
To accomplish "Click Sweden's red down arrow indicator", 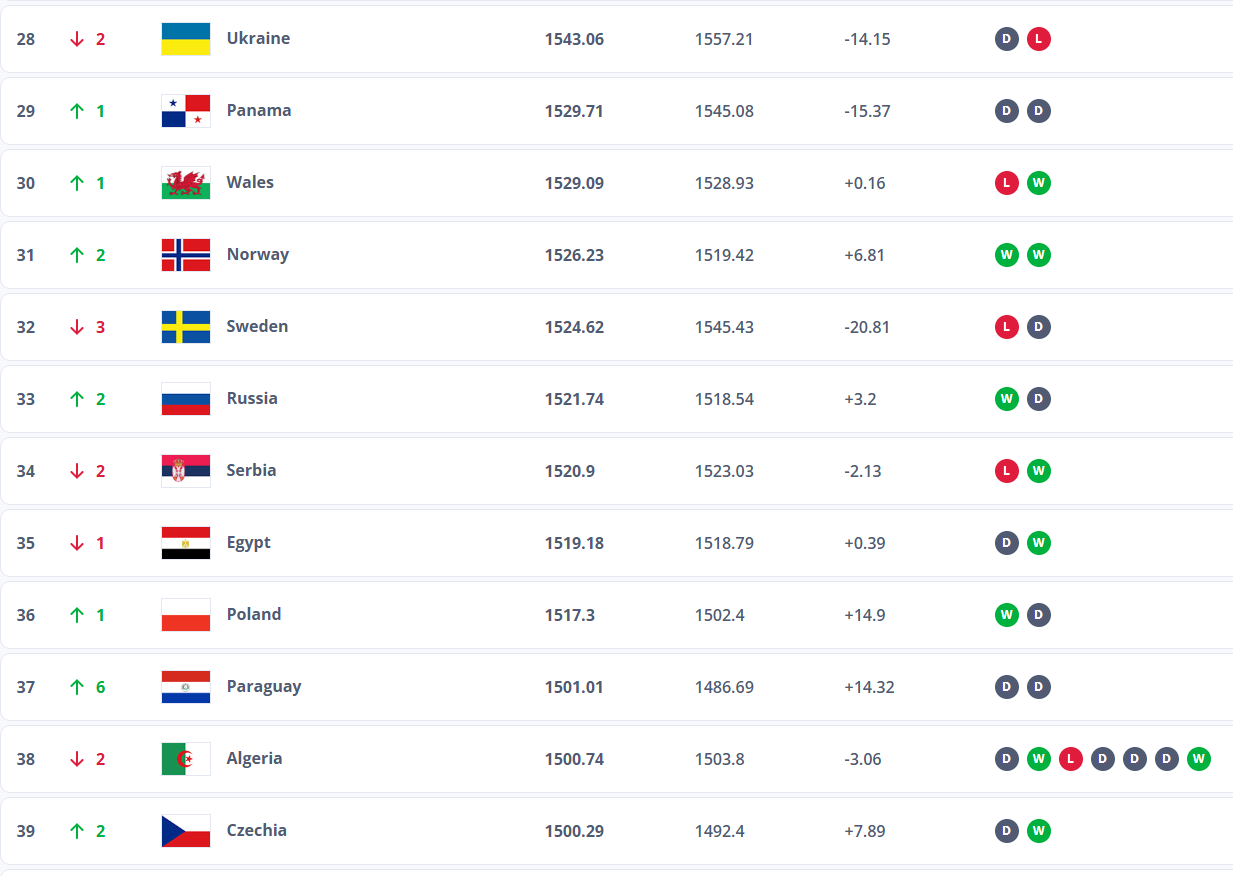I will click(x=77, y=327).
